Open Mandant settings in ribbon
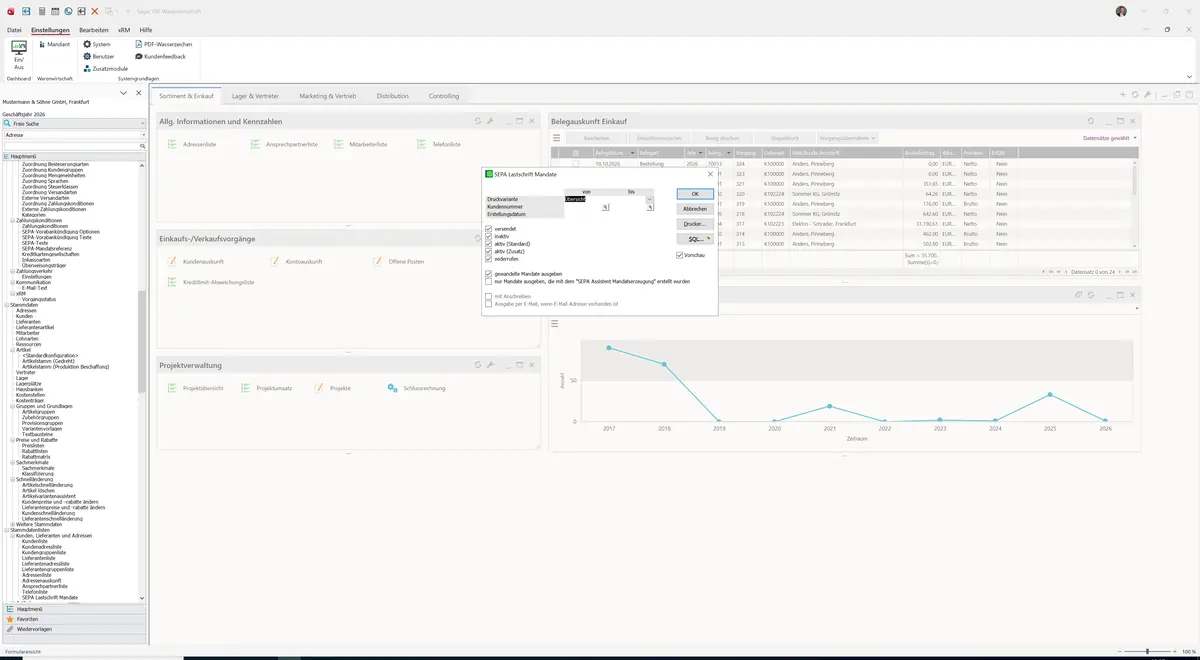This screenshot has height=660, width=1200. click(54, 44)
